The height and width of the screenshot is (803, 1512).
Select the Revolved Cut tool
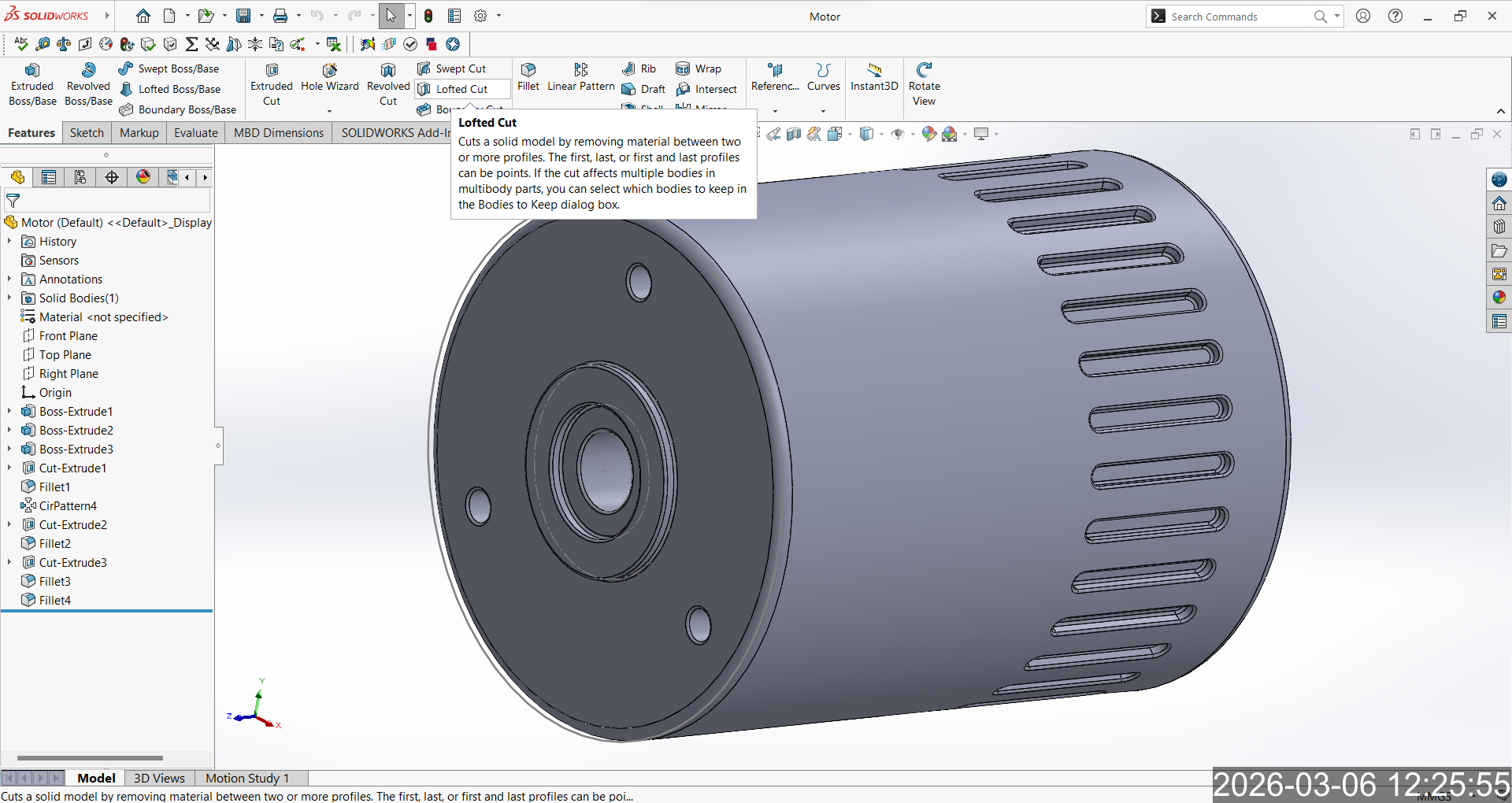(388, 84)
